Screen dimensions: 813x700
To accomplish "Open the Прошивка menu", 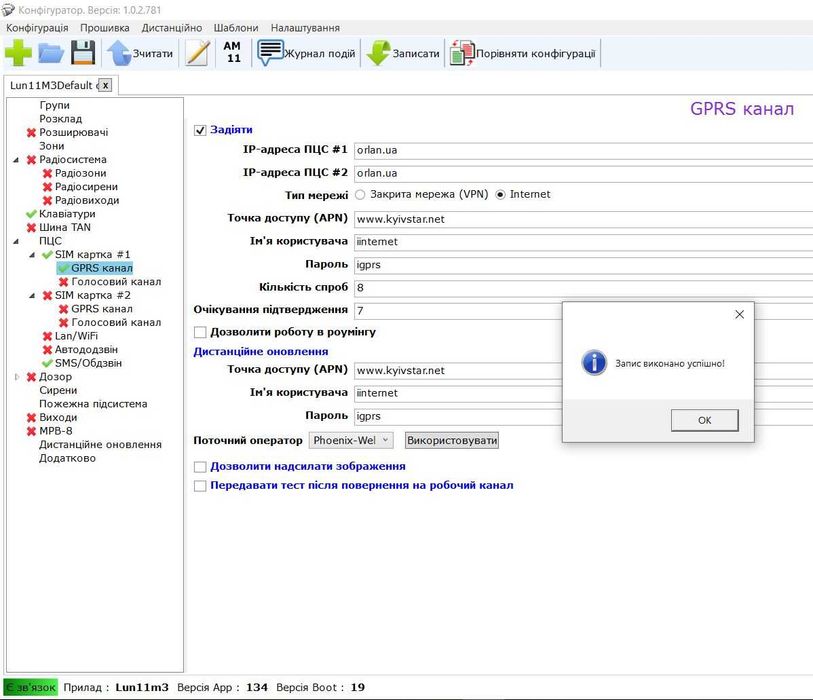I will pyautogui.click(x=105, y=28).
